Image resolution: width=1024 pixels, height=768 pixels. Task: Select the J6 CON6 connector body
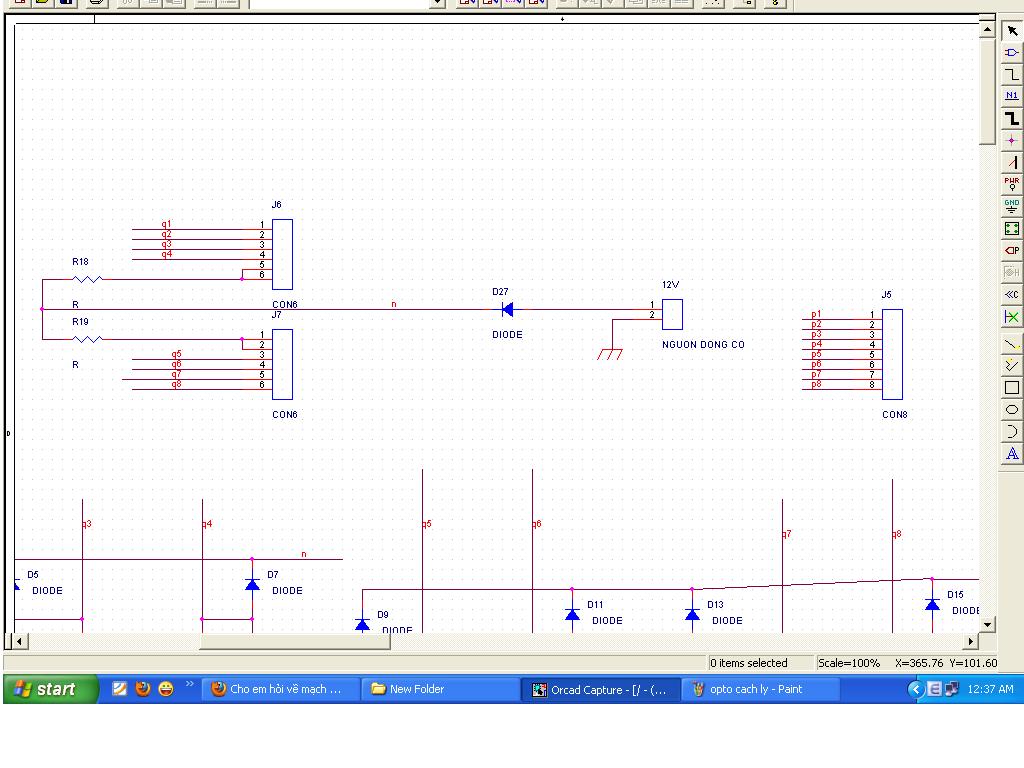282,254
